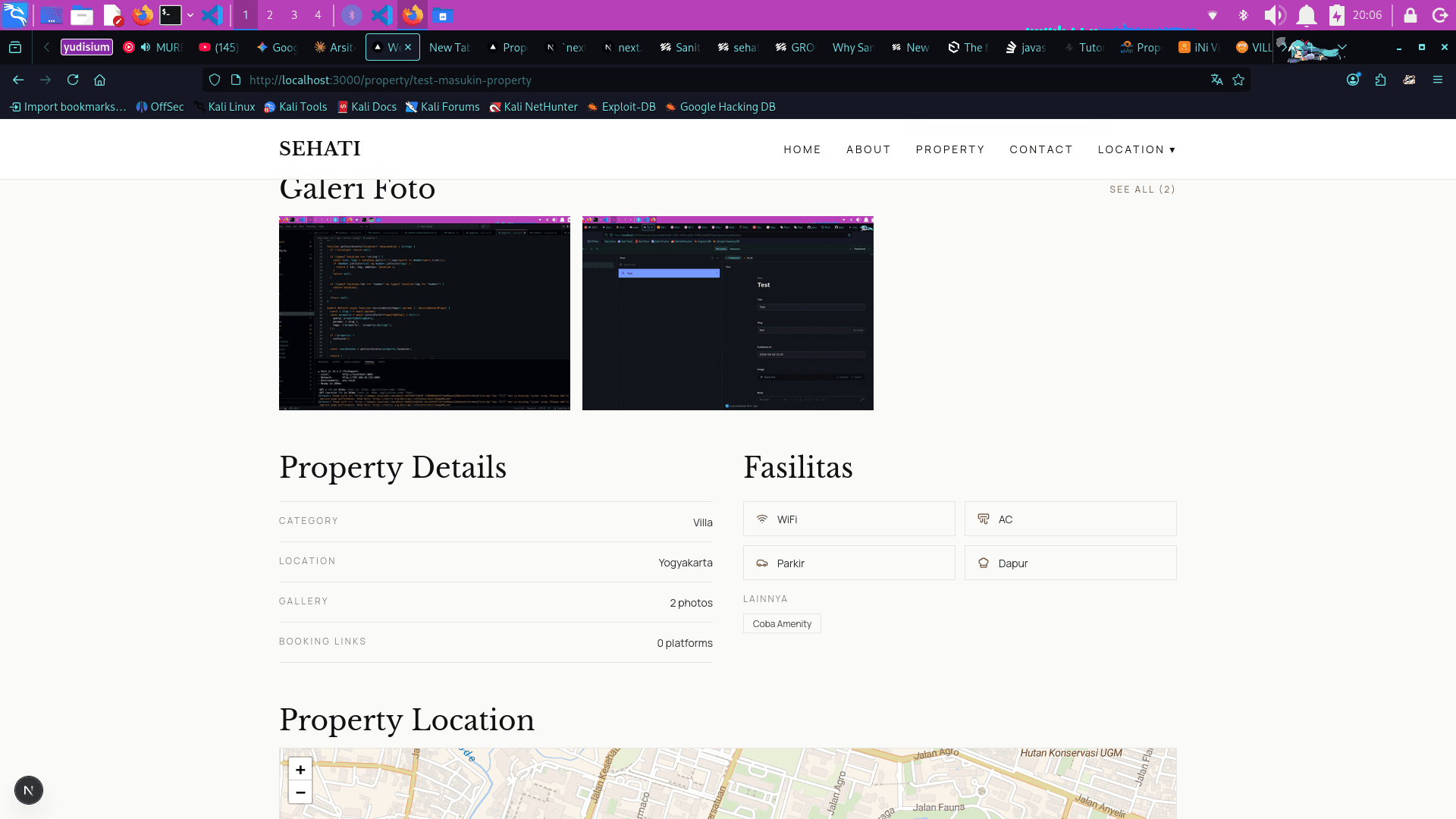
Task: Click the show desktop icon in panel
Action: pos(52,14)
